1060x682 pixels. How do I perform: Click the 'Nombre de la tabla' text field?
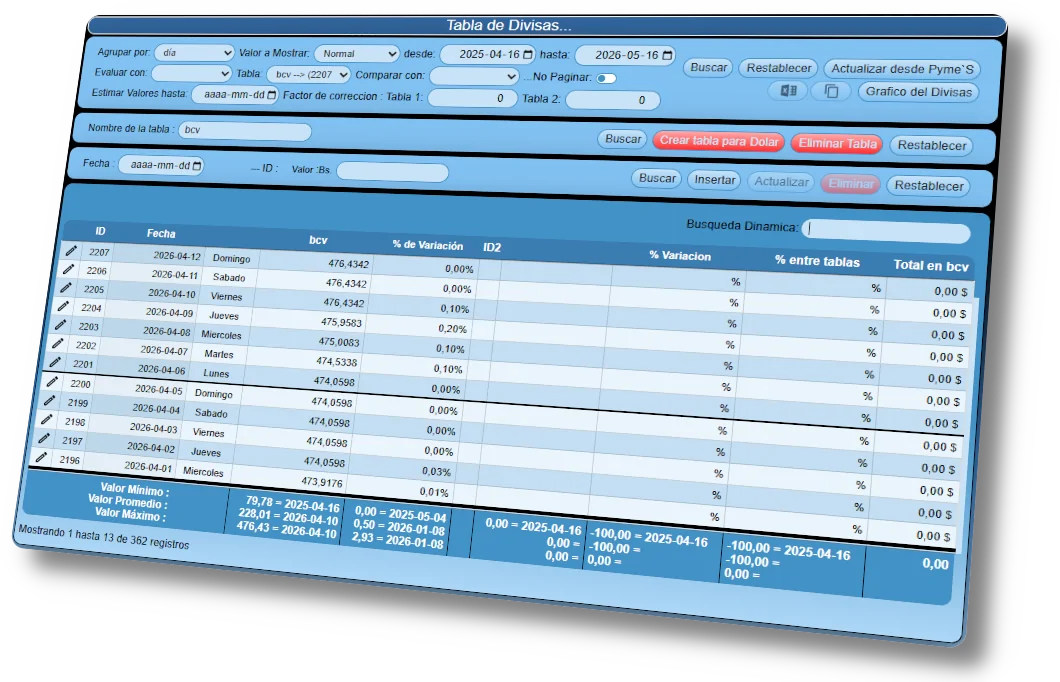pyautogui.click(x=245, y=131)
